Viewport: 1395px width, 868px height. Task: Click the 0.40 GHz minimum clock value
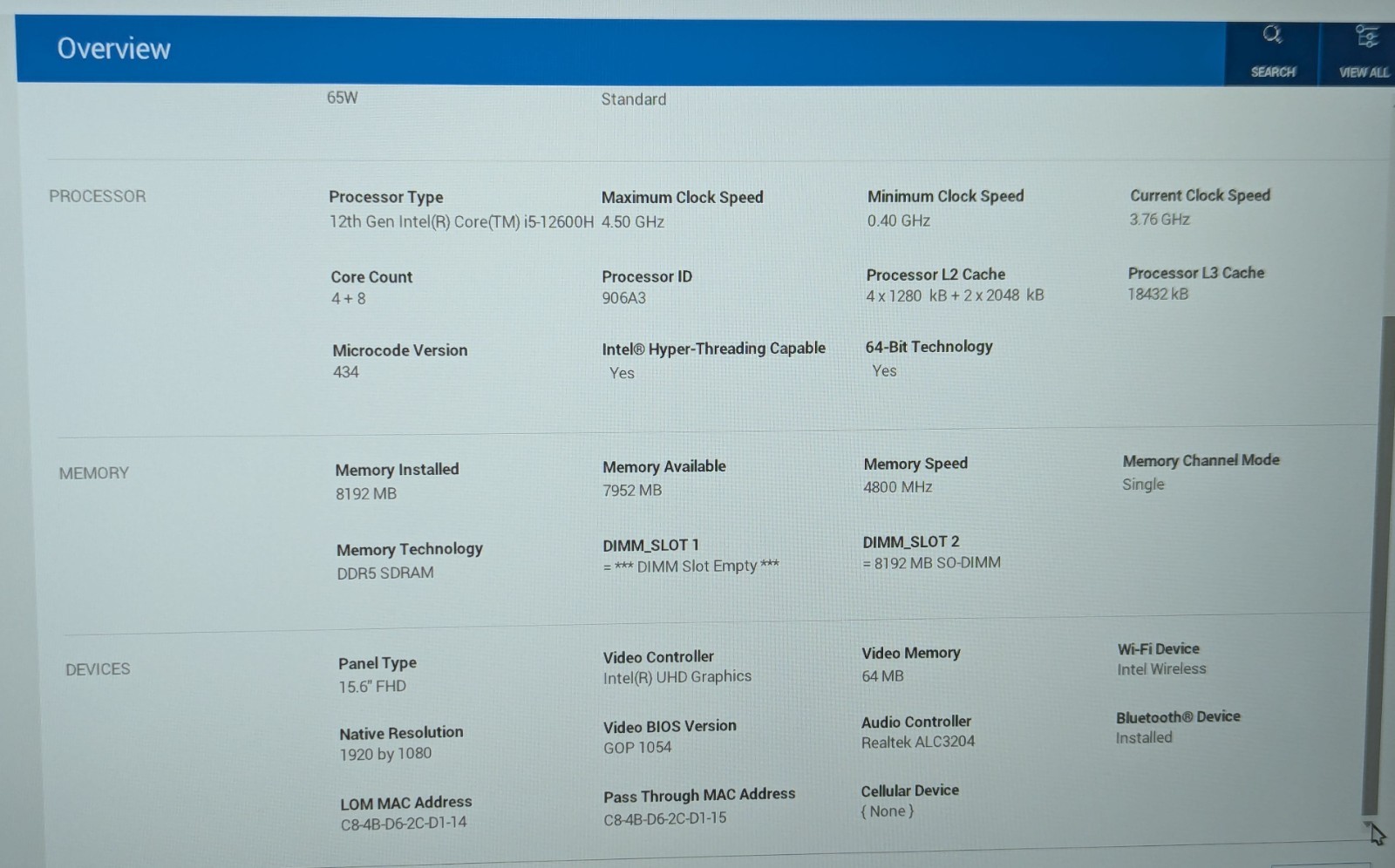click(898, 220)
